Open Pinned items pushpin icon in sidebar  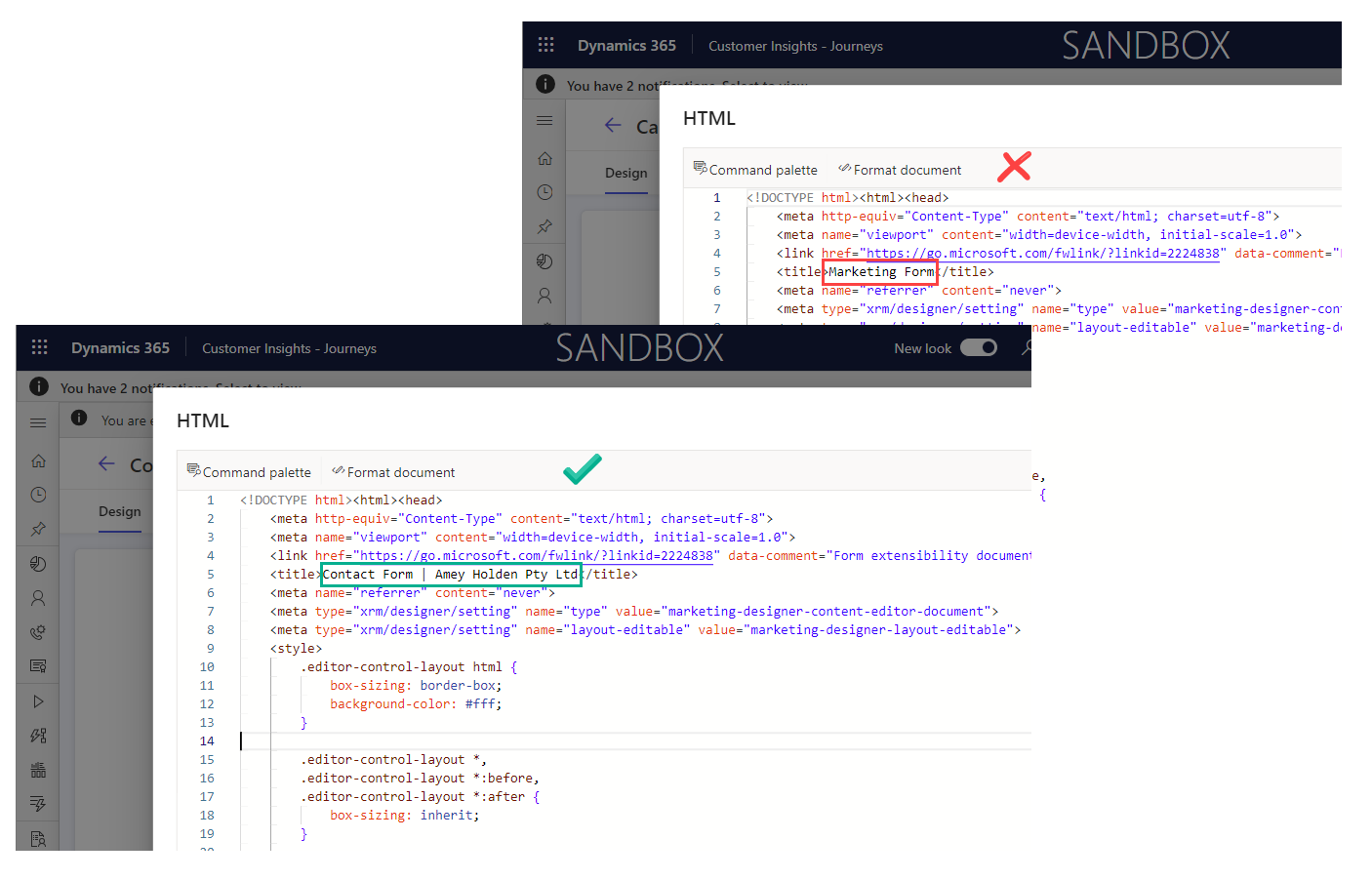click(x=38, y=529)
